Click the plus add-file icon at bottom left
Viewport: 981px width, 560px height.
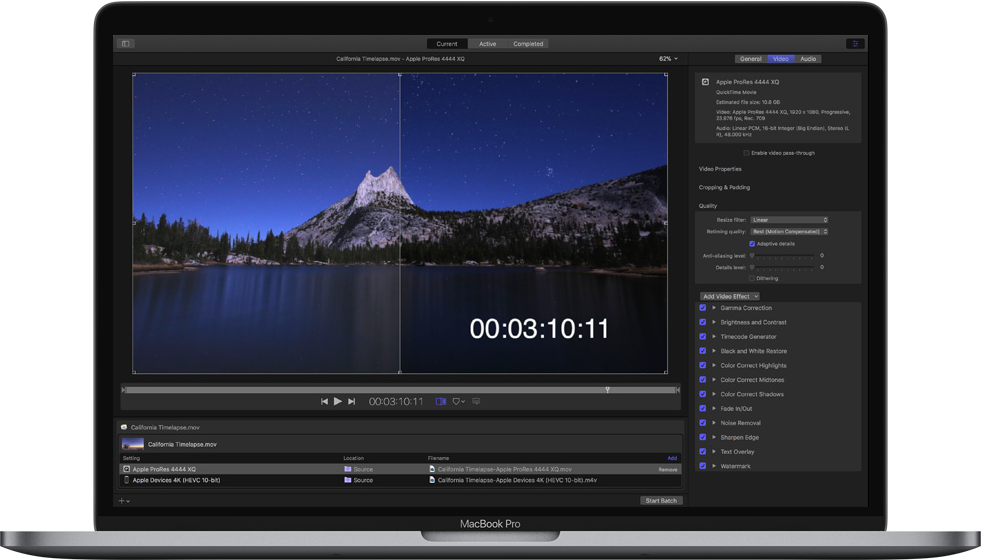pos(123,500)
